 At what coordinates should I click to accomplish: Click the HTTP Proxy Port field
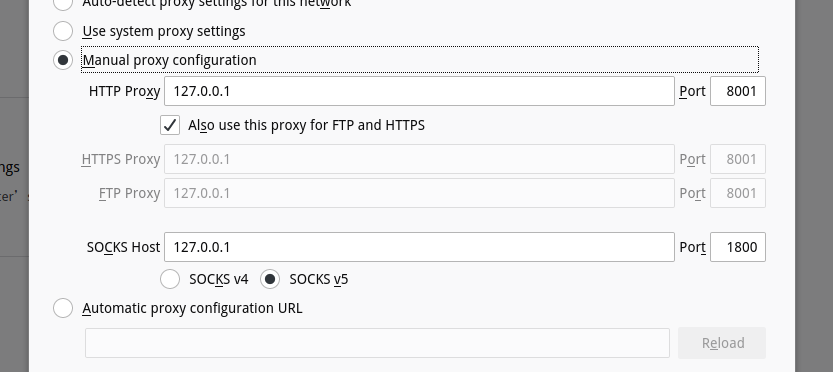click(x=738, y=91)
